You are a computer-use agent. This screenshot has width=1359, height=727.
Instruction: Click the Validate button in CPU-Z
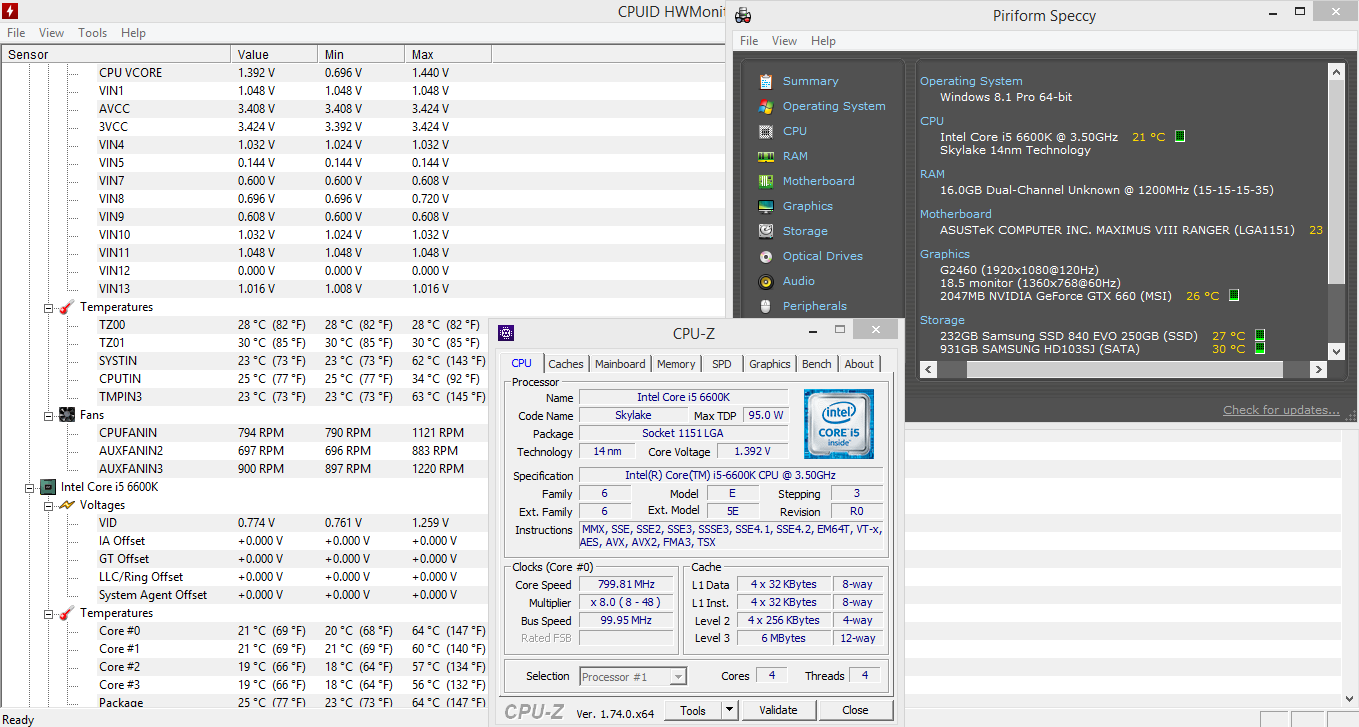[778, 710]
